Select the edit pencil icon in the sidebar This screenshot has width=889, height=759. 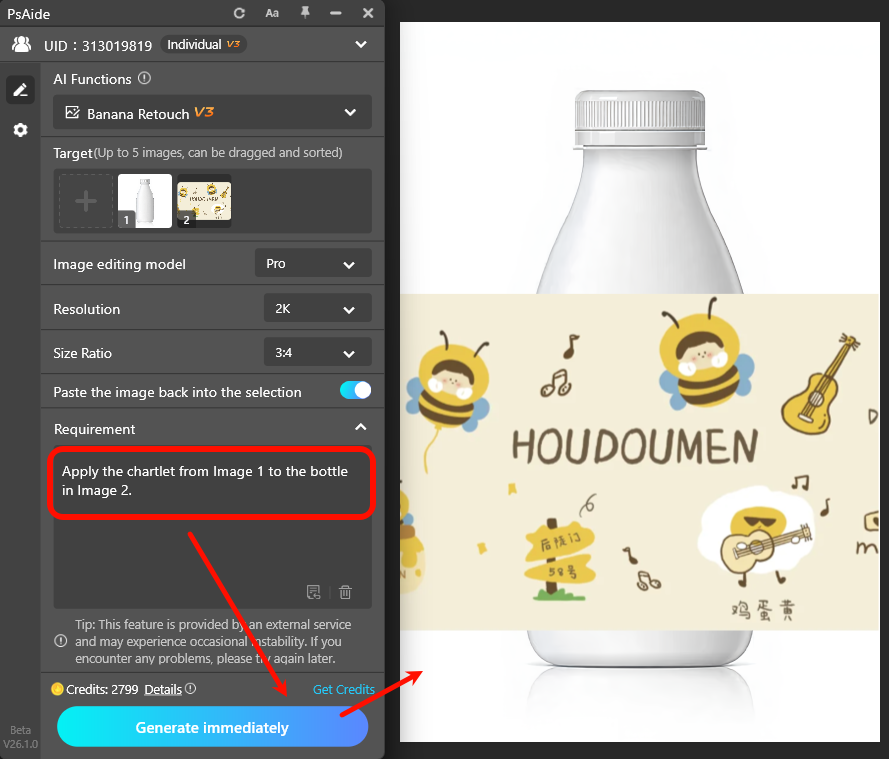pos(20,89)
